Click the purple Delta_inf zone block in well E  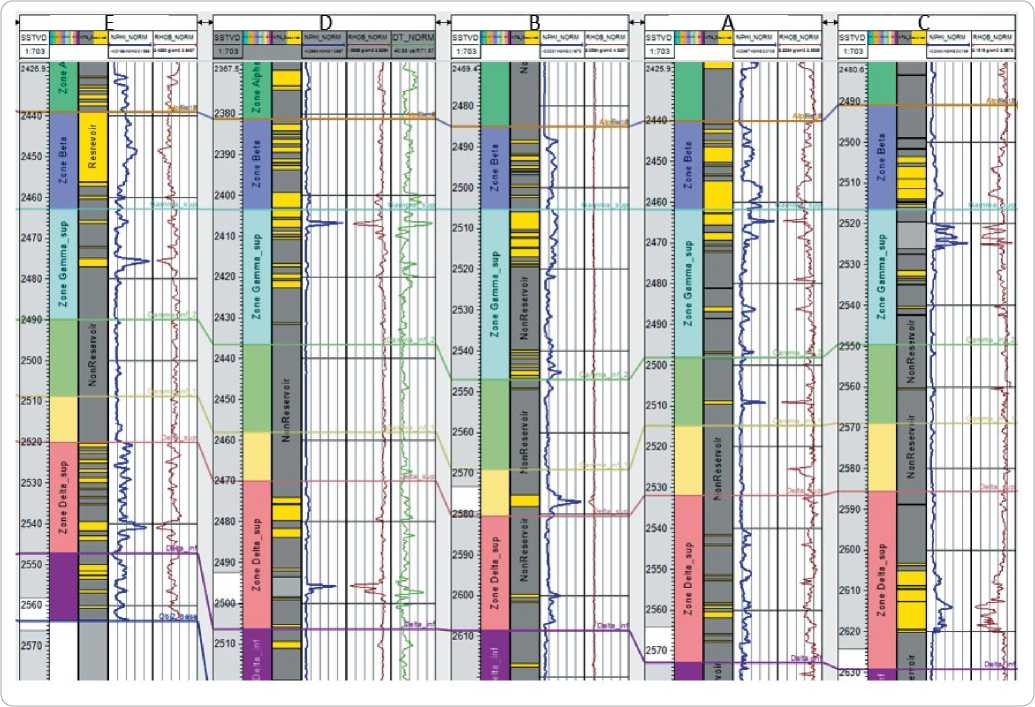point(64,586)
